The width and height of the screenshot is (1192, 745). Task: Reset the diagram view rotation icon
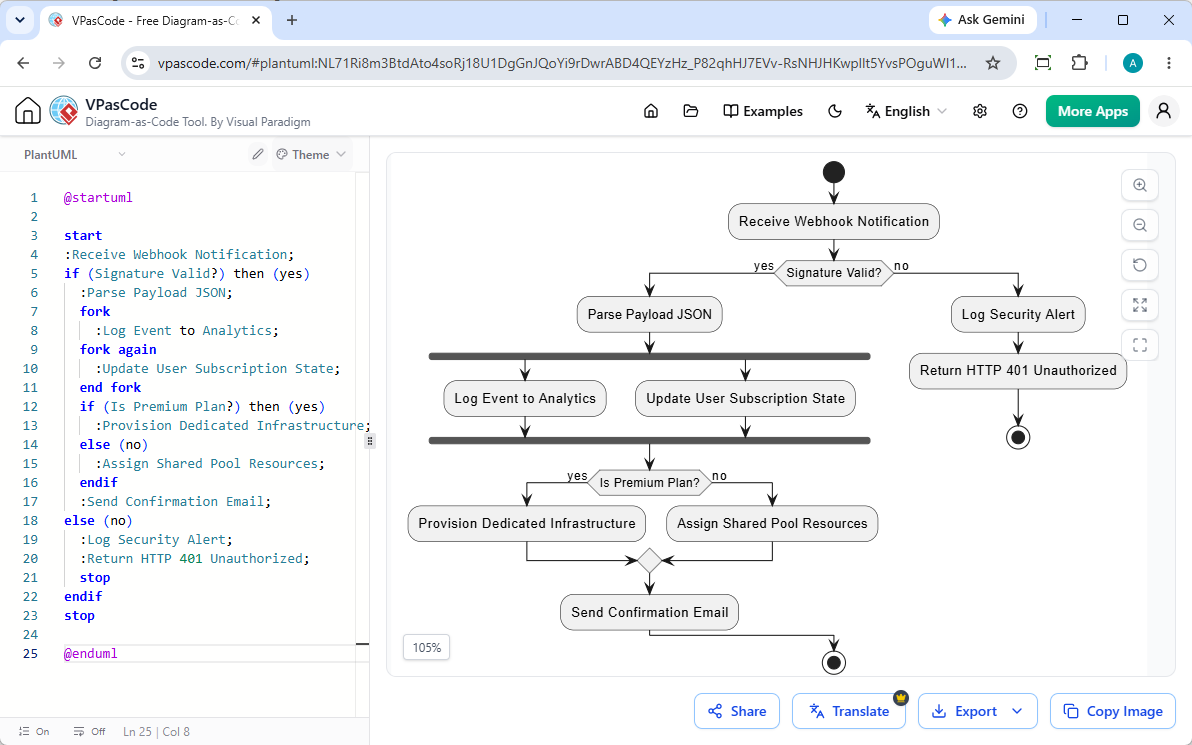(1140, 265)
